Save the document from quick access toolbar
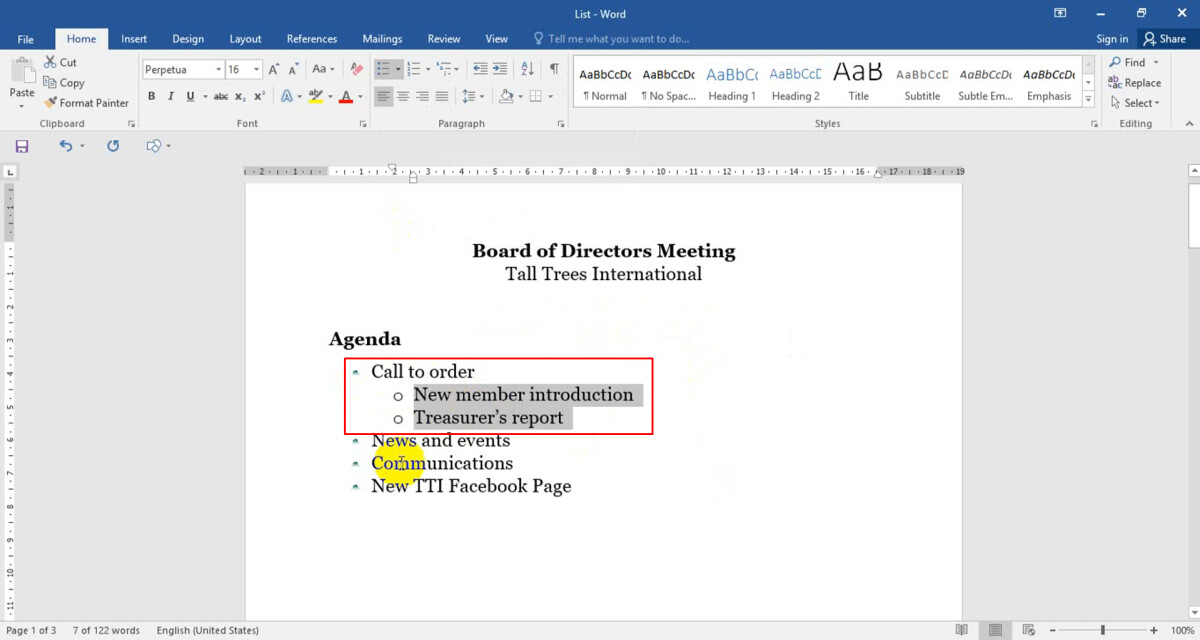The height and width of the screenshot is (640, 1200). point(22,146)
